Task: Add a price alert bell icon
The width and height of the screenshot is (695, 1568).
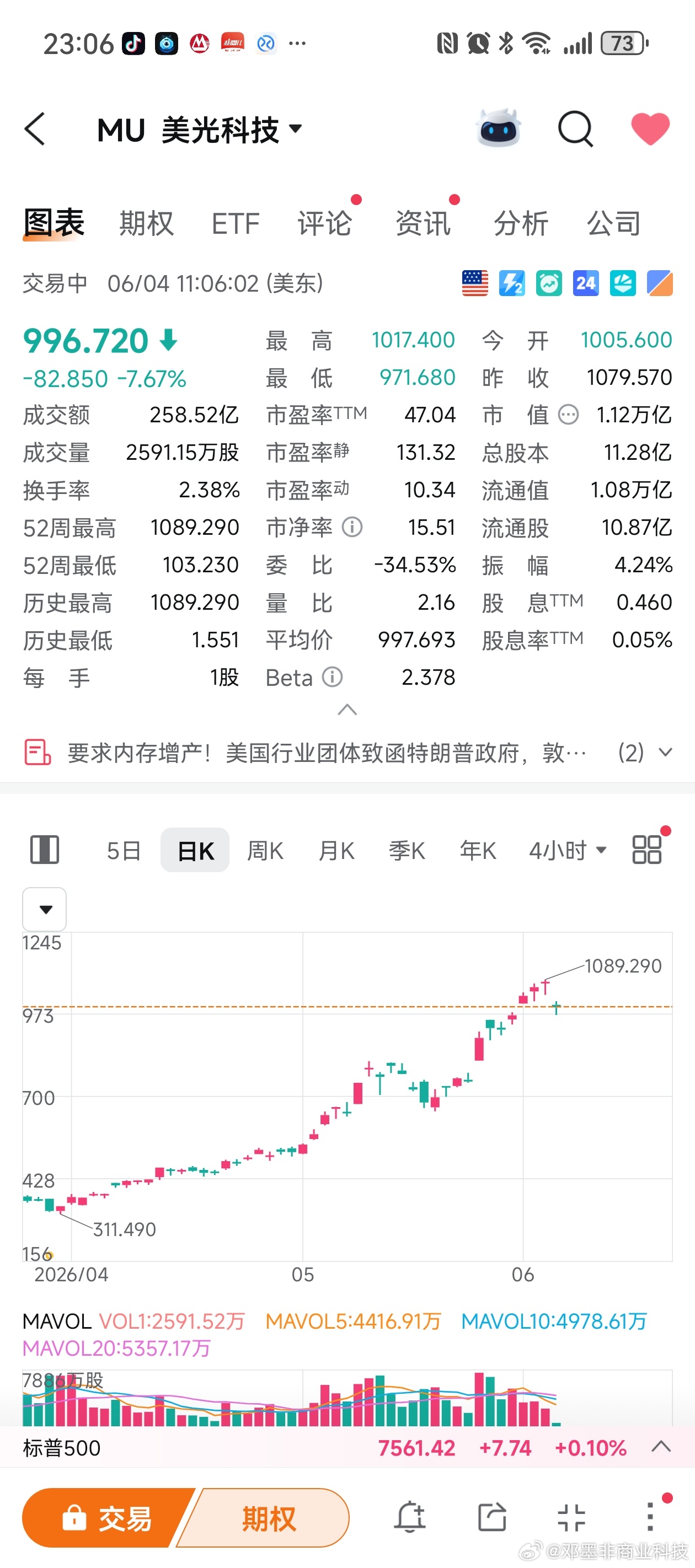Action: [x=409, y=1517]
